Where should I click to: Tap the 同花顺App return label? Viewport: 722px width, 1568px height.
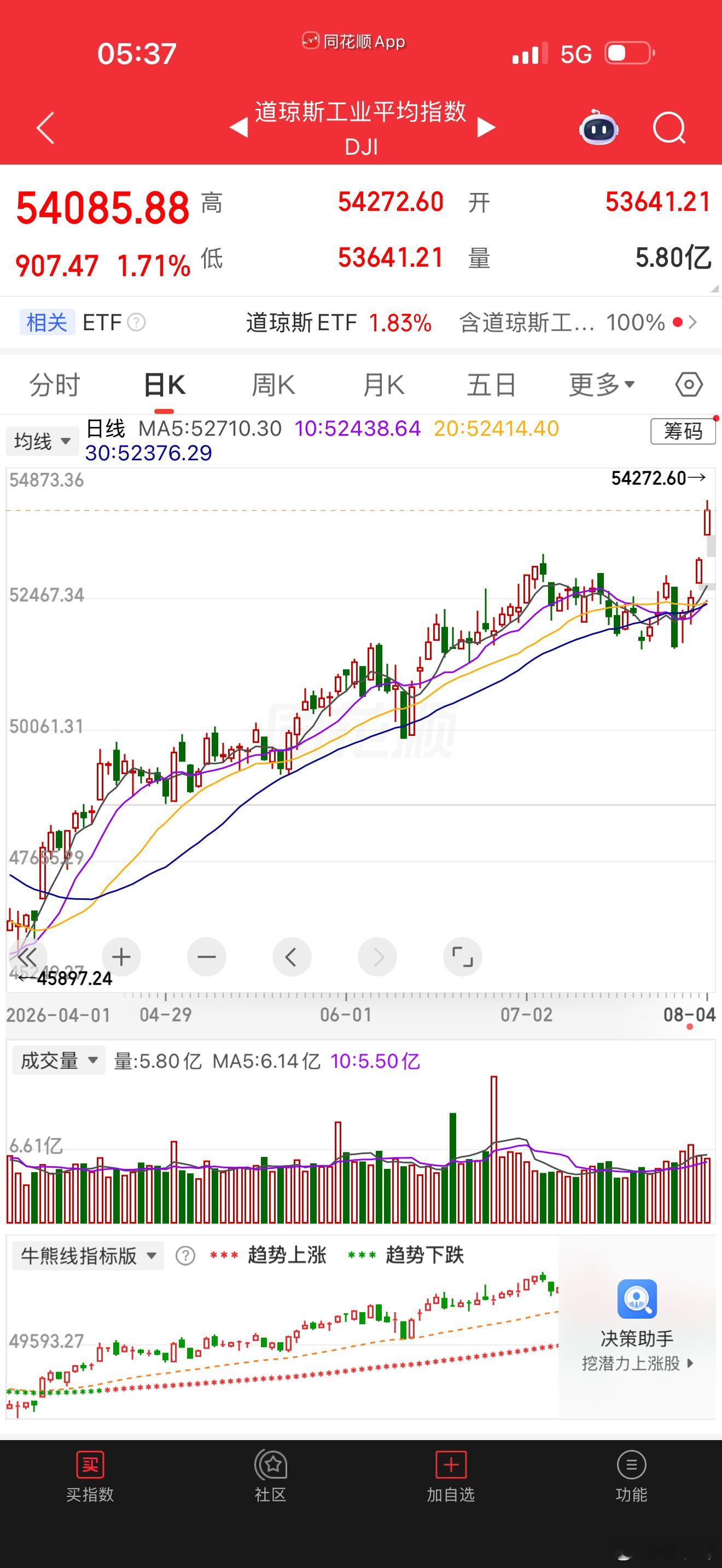[354, 42]
